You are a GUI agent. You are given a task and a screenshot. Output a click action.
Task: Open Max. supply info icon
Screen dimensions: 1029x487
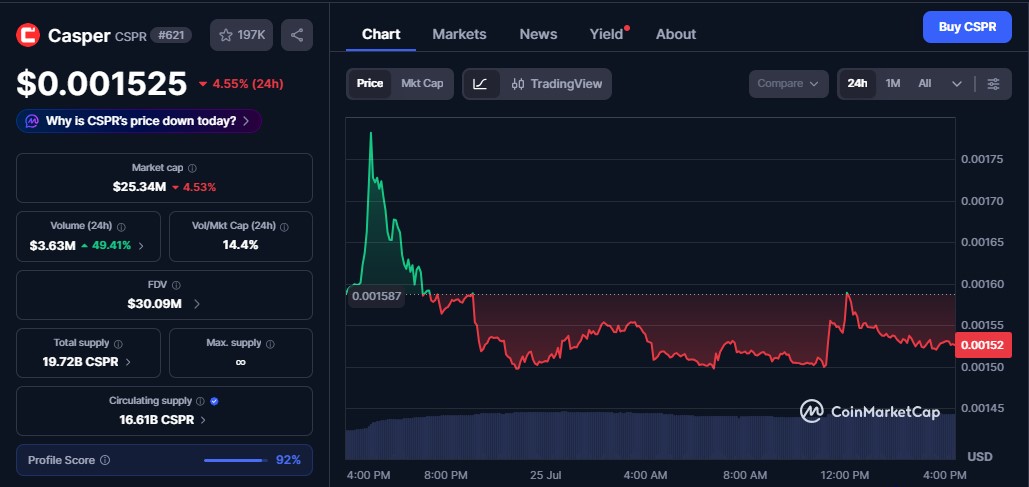pyautogui.click(x=270, y=343)
